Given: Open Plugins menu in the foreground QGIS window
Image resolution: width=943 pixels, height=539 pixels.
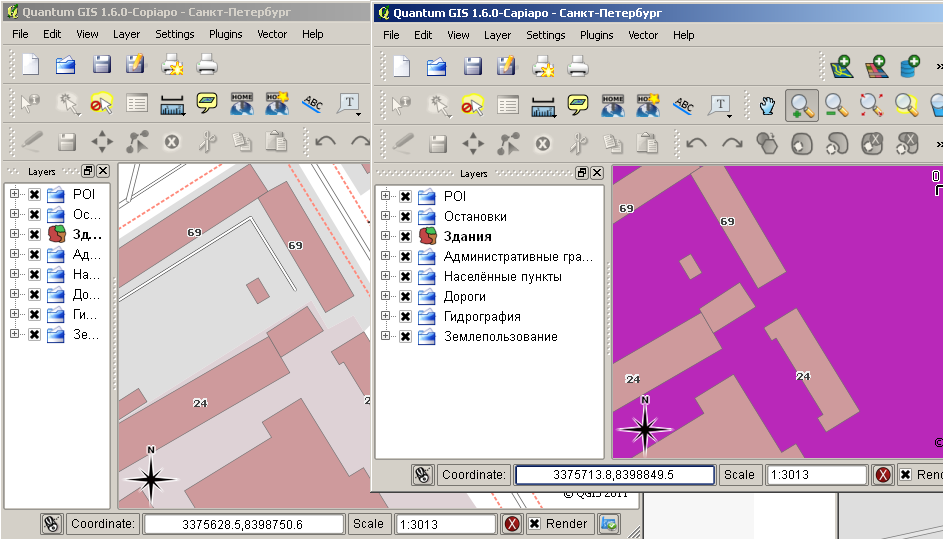Looking at the screenshot, I should tap(596, 35).
